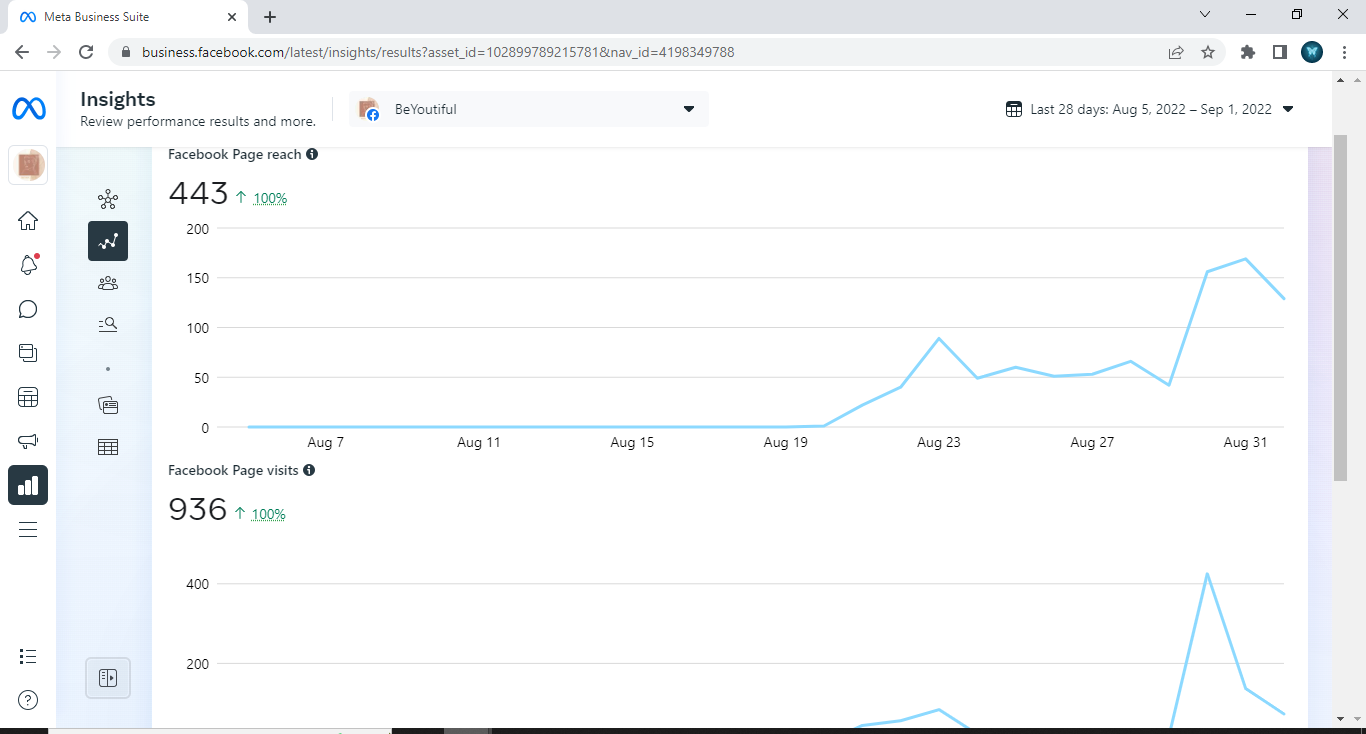Click the Facebook Page visits info icon
Viewport: 1366px width, 734px height.
click(x=309, y=470)
